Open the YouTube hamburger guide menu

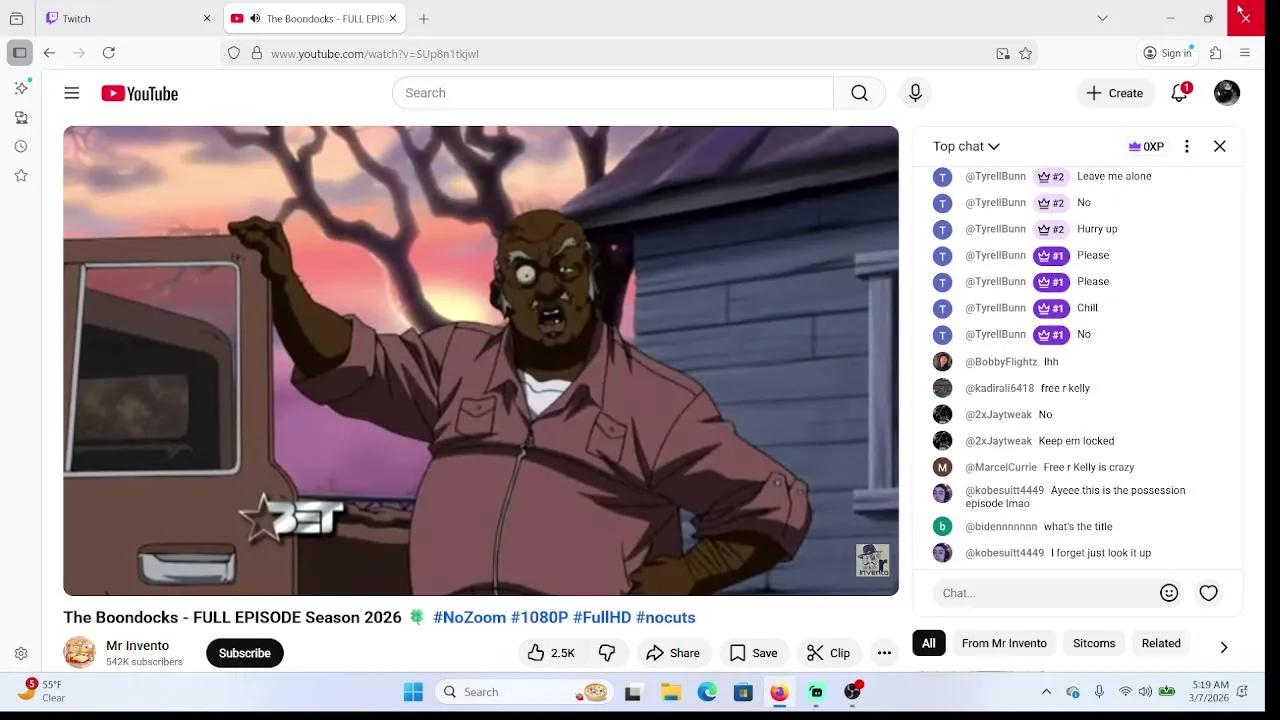point(72,93)
